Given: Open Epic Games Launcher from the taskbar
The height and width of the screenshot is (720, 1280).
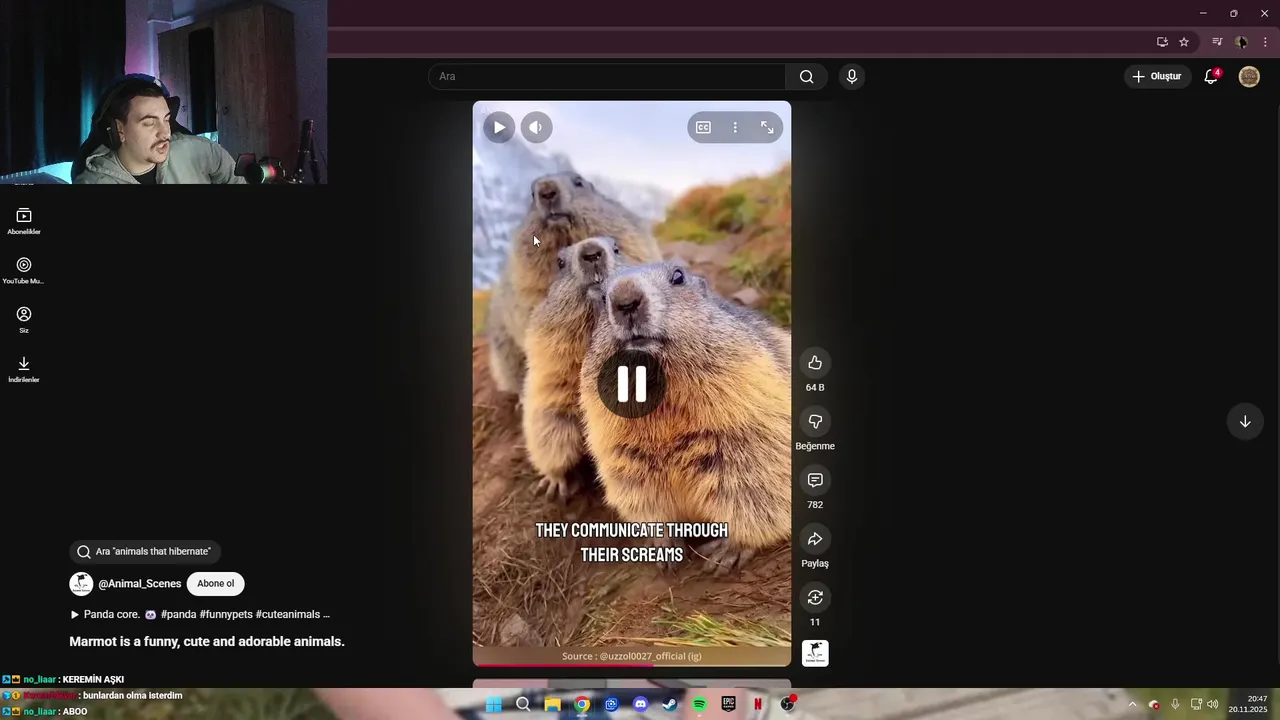Looking at the screenshot, I should click(x=729, y=704).
